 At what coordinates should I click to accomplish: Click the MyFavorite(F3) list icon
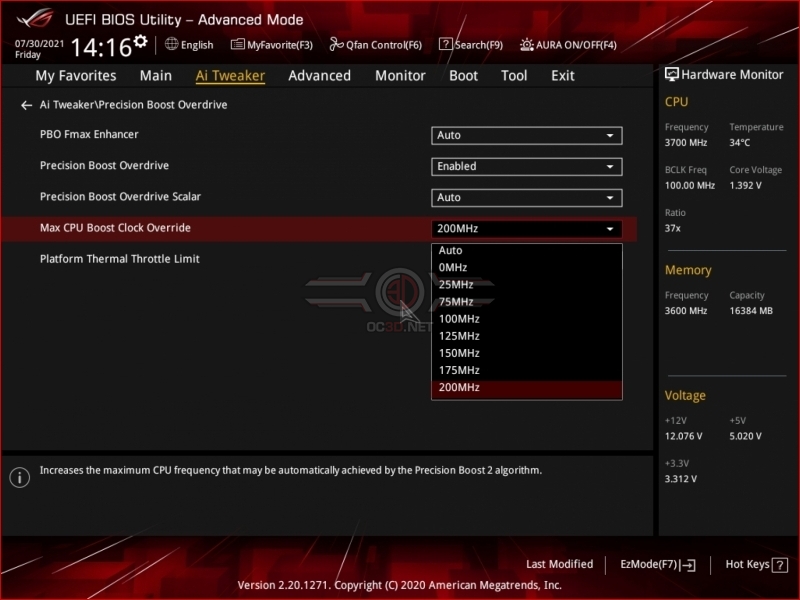tap(237, 44)
